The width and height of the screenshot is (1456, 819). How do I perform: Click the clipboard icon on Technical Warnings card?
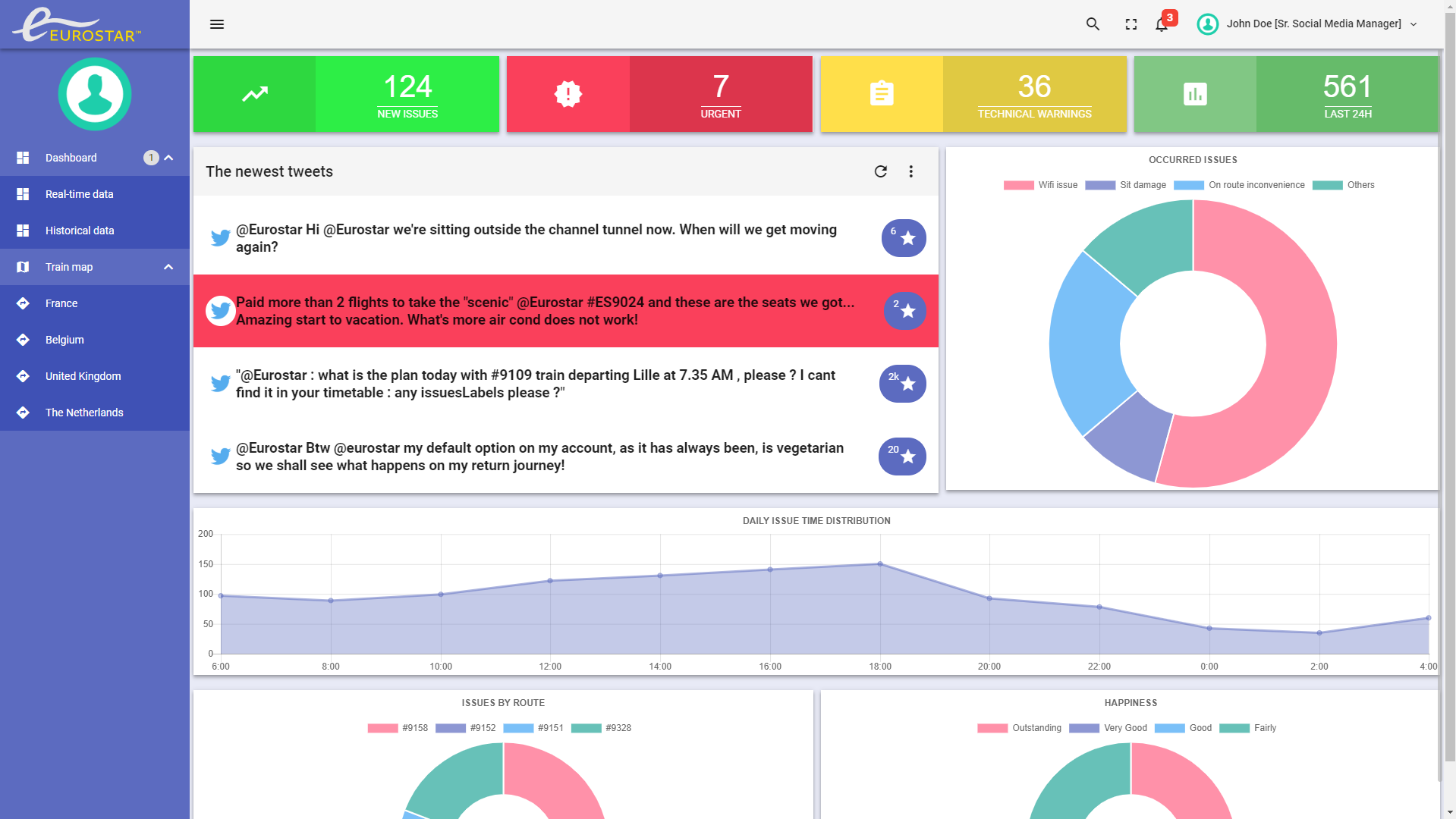coord(882,94)
